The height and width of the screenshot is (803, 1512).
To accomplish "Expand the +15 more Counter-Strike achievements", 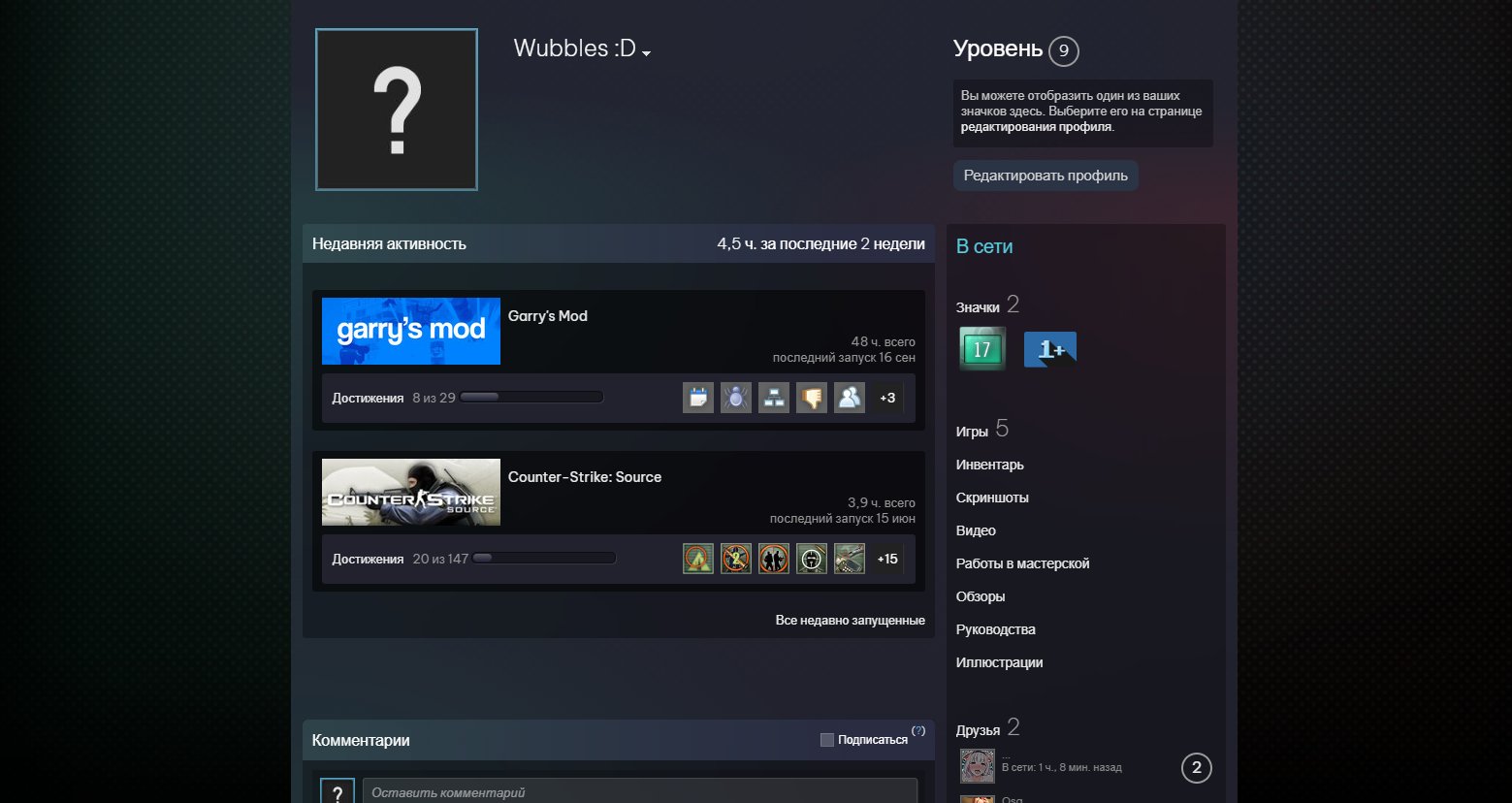I will (887, 559).
